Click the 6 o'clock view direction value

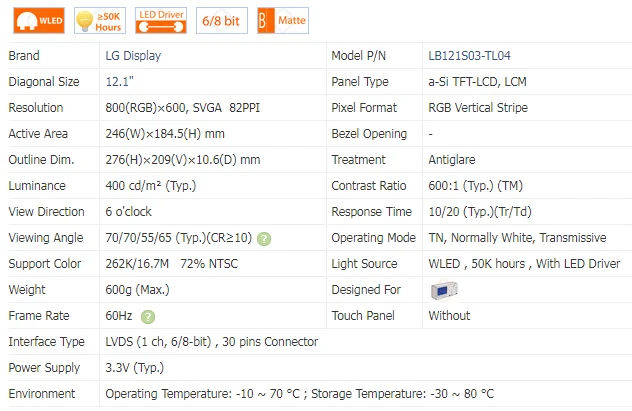129,212
